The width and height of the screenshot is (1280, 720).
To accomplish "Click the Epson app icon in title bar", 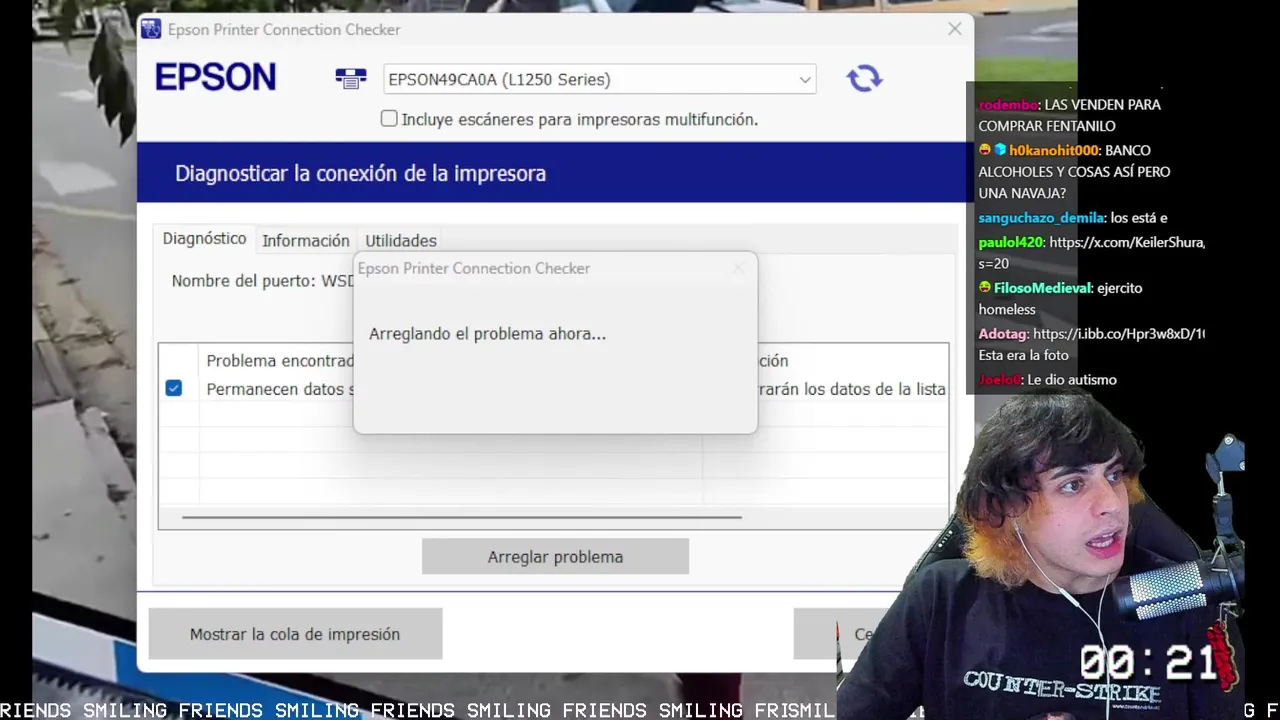I will [x=151, y=29].
